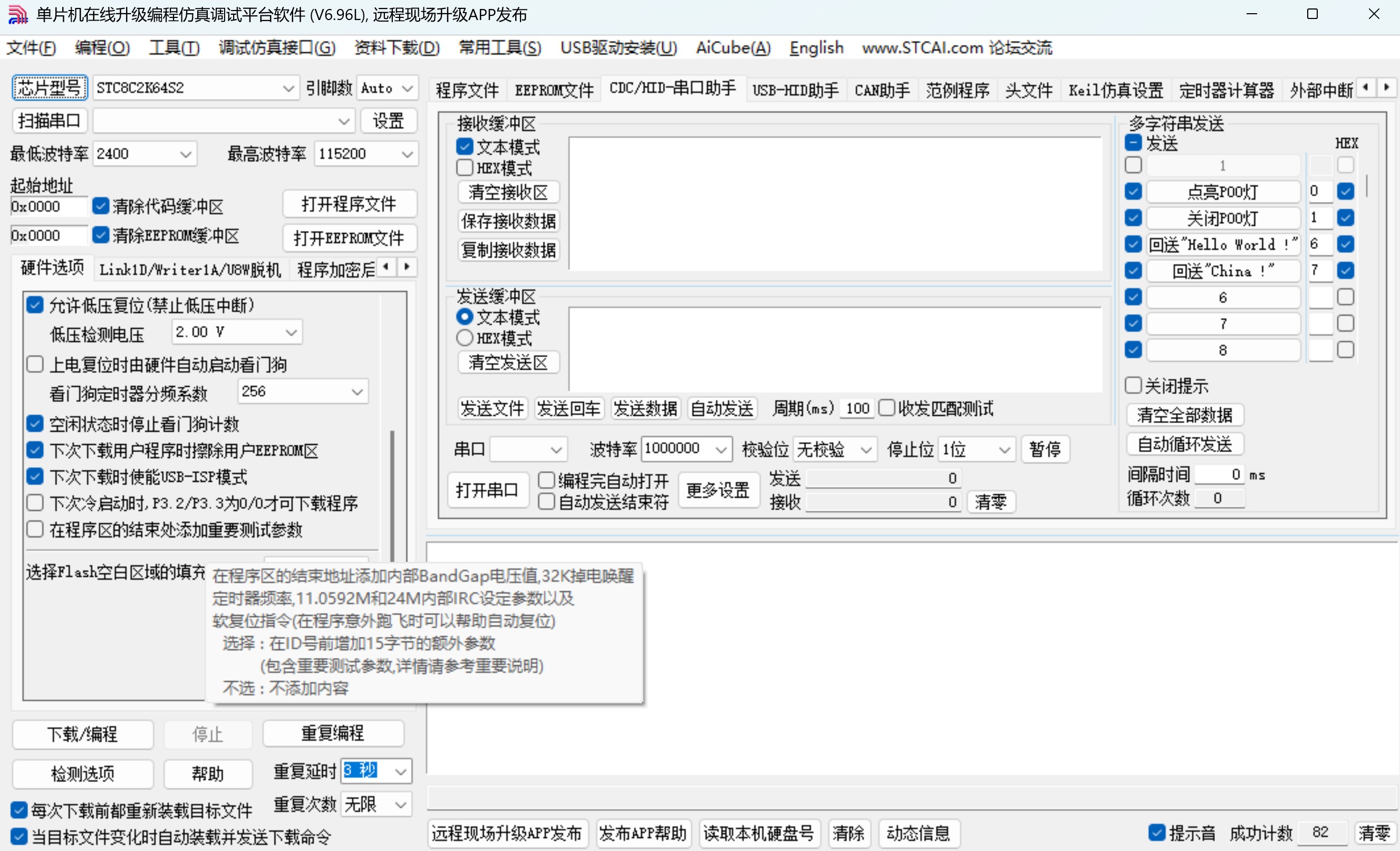
Task: Open the 引脚数 Auto dropdown
Action: (x=387, y=88)
